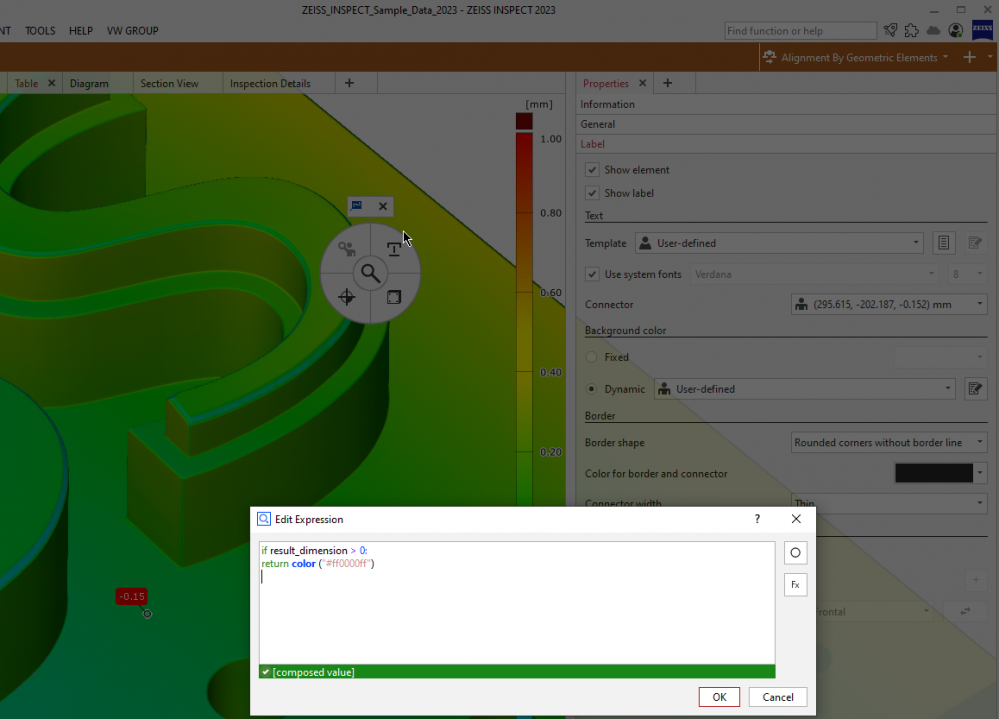Open the user account icon
Screen dimensions: 999x719
pos(956,31)
